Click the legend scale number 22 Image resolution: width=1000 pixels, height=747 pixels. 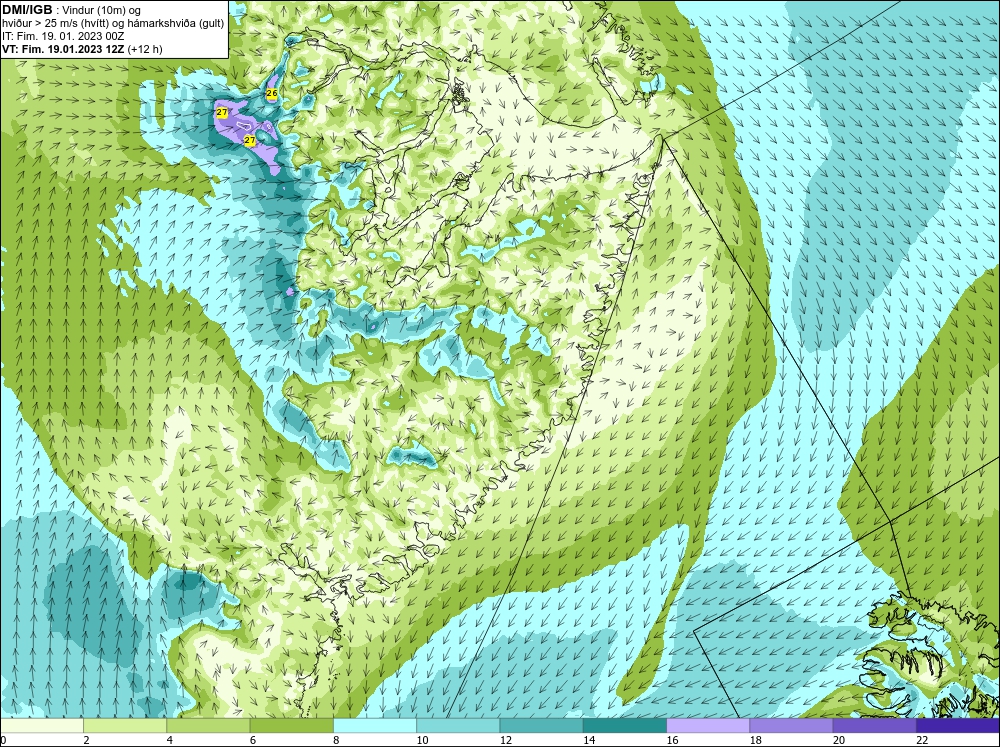[x=922, y=739]
